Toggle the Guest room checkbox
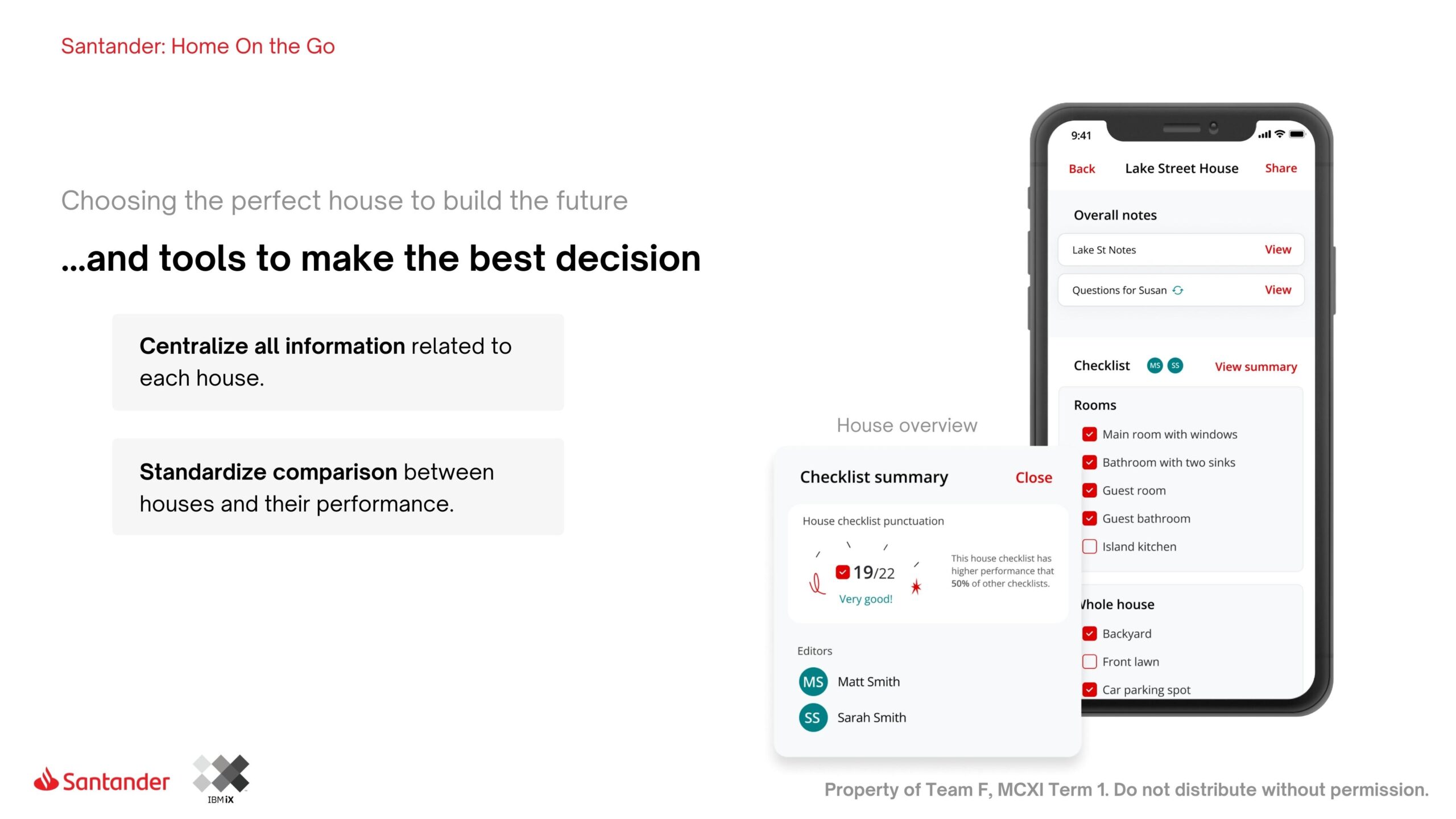 pos(1088,489)
